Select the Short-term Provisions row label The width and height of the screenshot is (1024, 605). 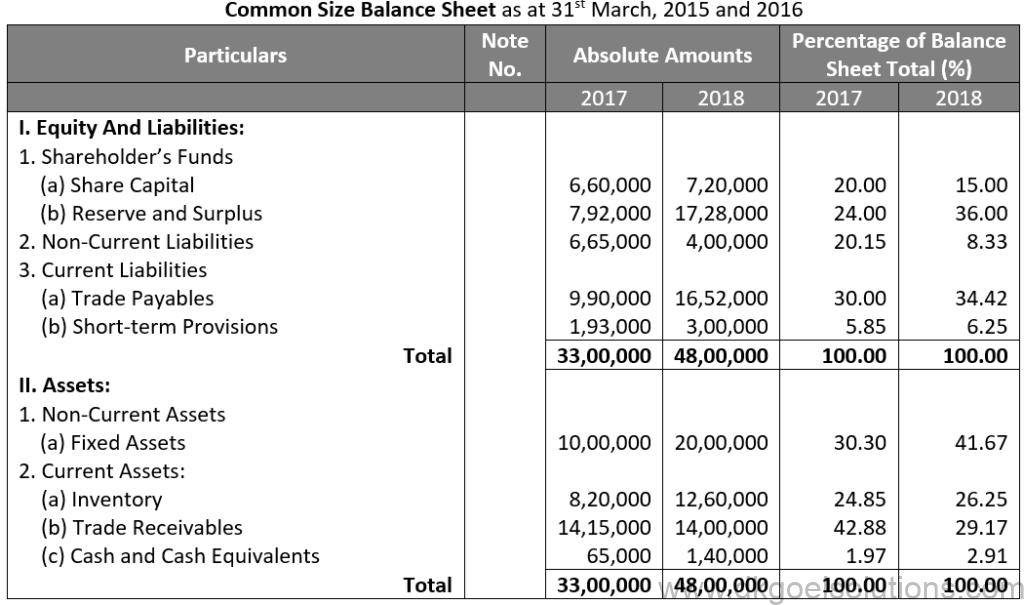159,326
